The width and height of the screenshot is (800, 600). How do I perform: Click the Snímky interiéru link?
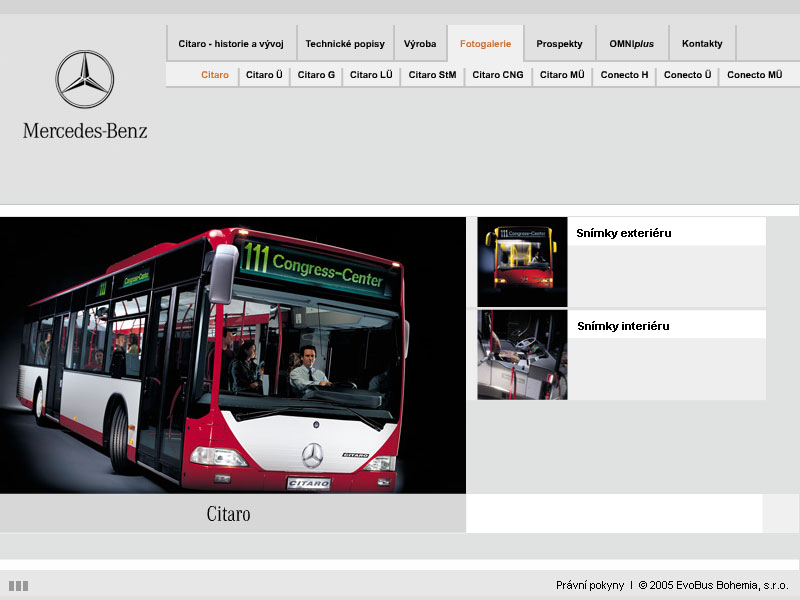[x=623, y=326]
